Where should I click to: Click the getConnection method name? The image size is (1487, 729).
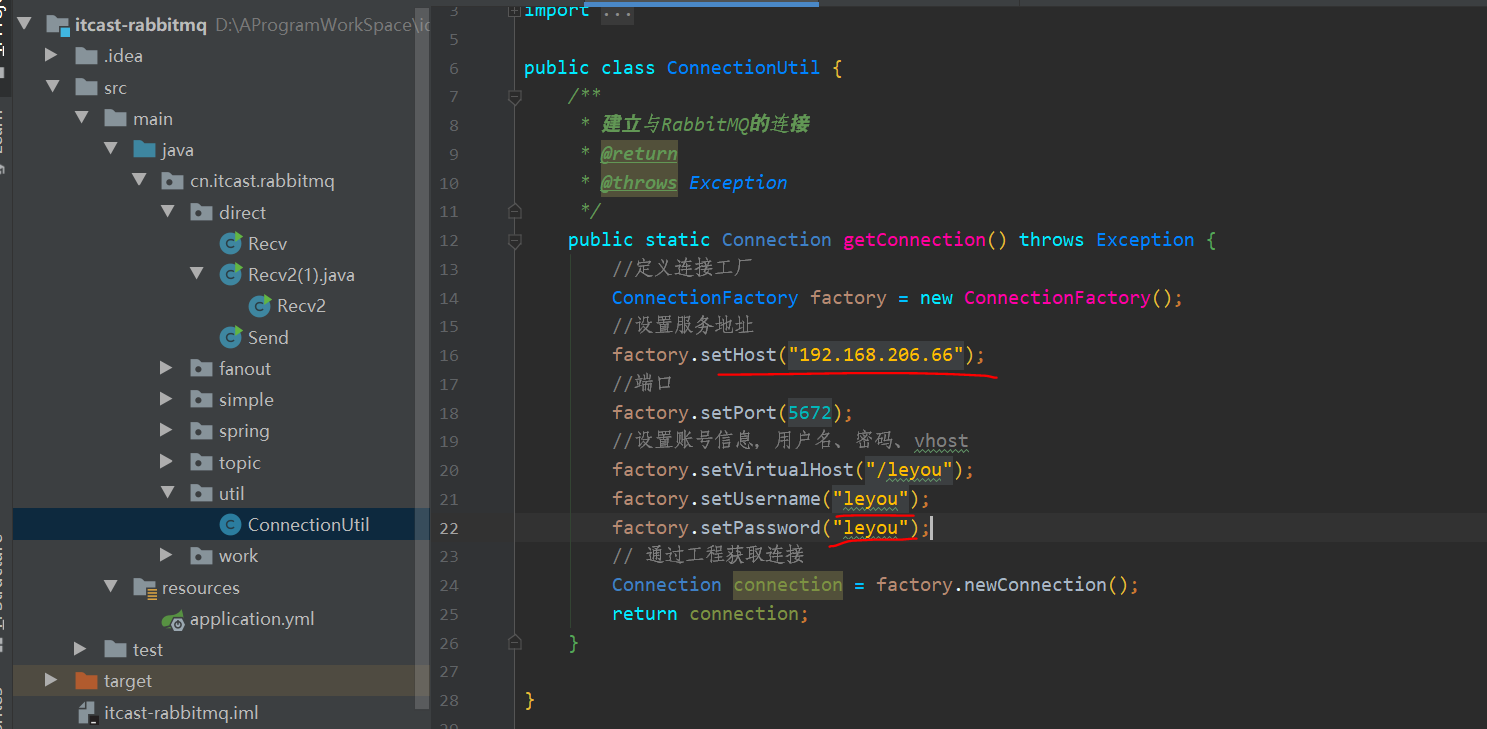pyautogui.click(x=915, y=240)
